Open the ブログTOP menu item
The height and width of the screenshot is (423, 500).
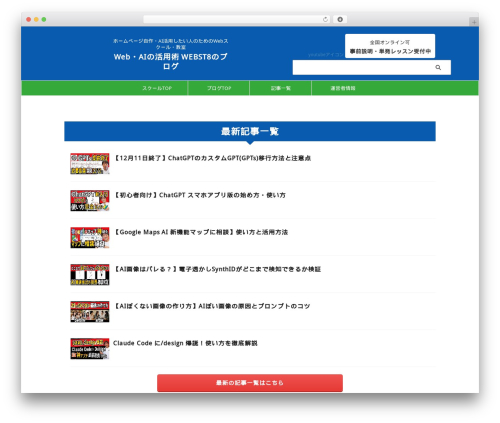click(x=219, y=88)
